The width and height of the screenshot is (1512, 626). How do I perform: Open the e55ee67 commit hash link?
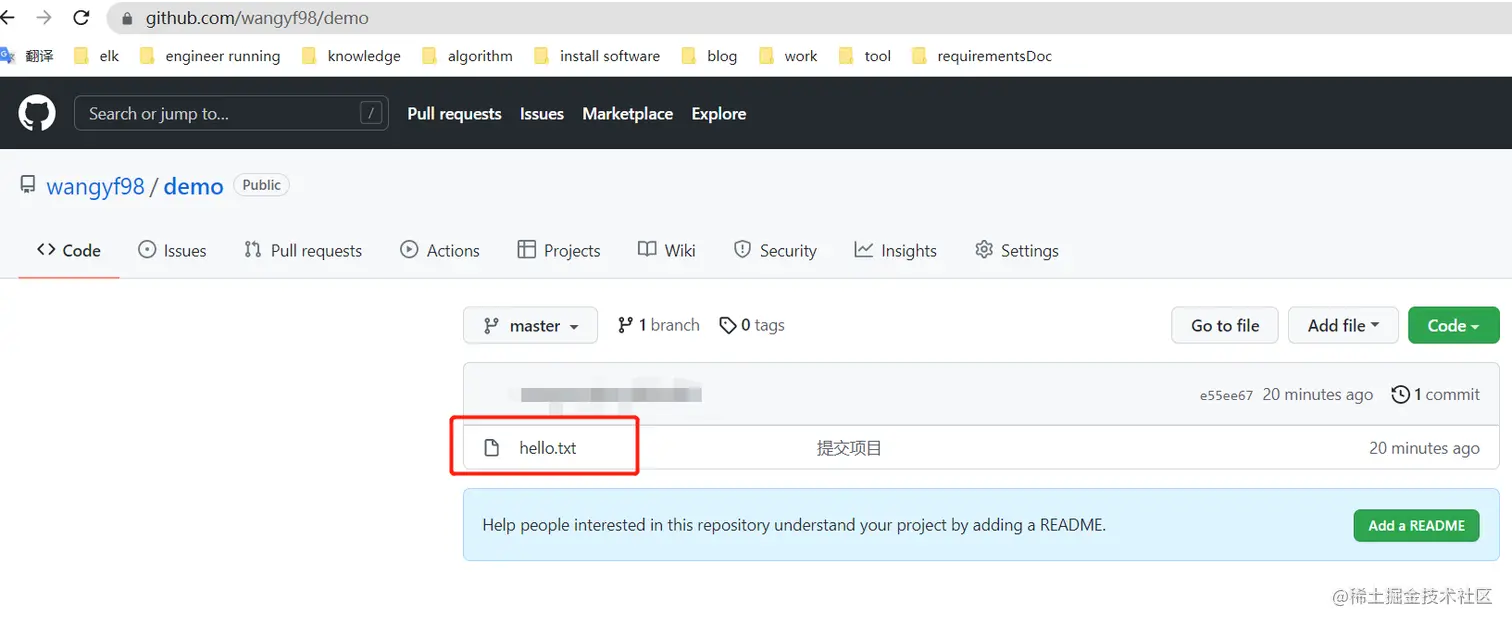pos(1226,395)
